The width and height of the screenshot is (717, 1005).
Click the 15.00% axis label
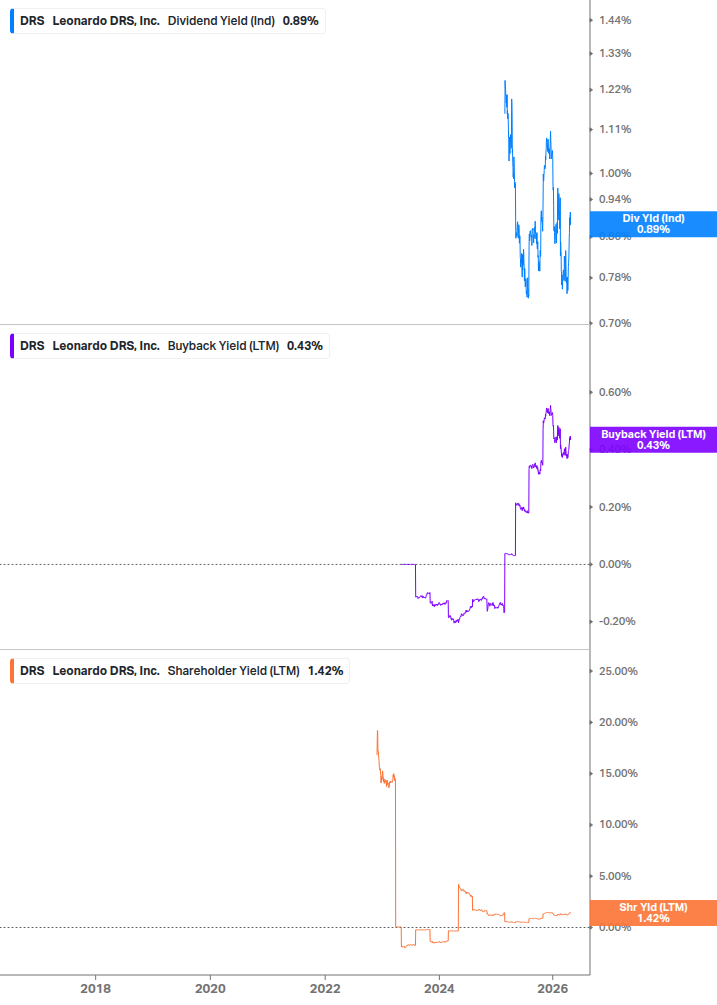coord(618,774)
